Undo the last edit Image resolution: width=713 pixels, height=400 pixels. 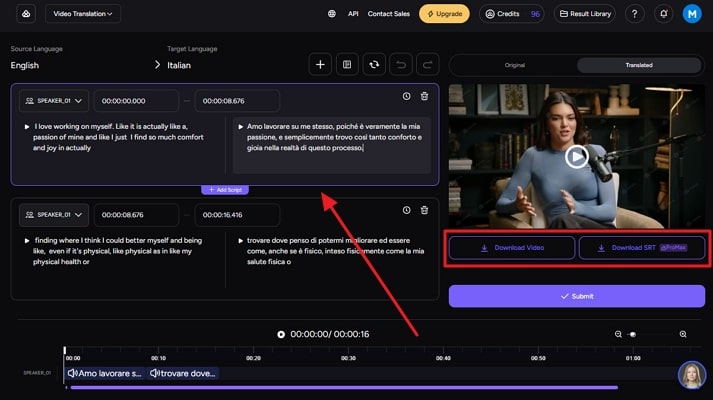[x=401, y=65]
